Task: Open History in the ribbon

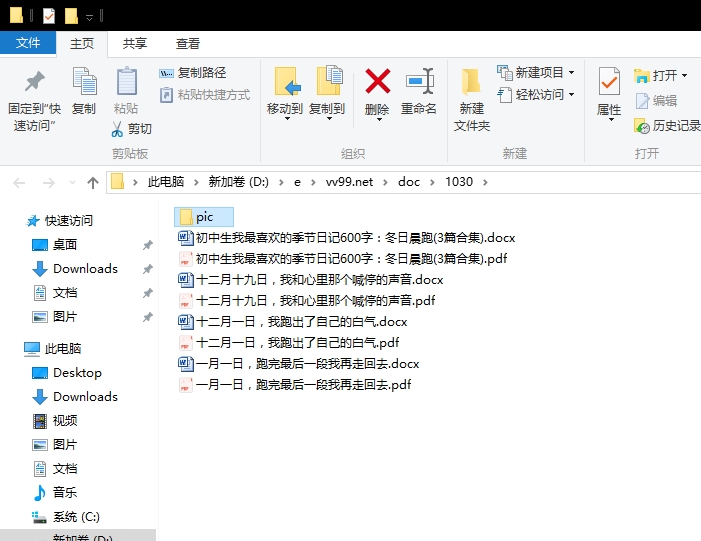Action: [667, 126]
